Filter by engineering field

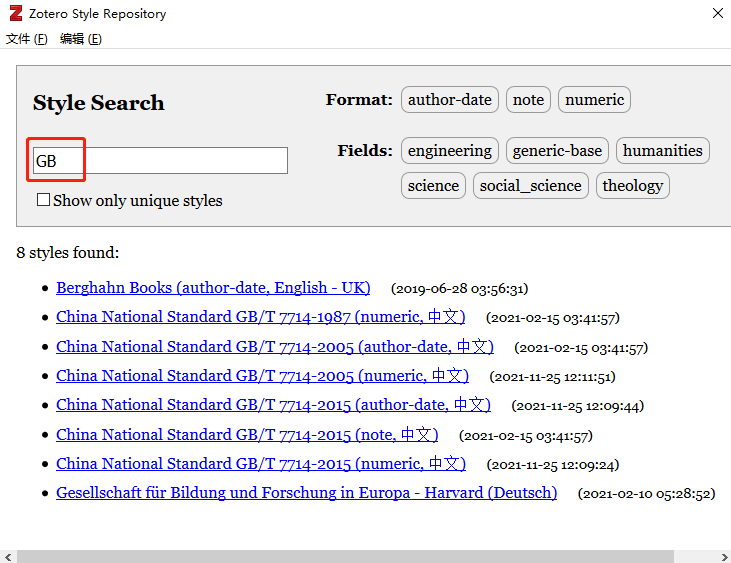[x=449, y=151]
